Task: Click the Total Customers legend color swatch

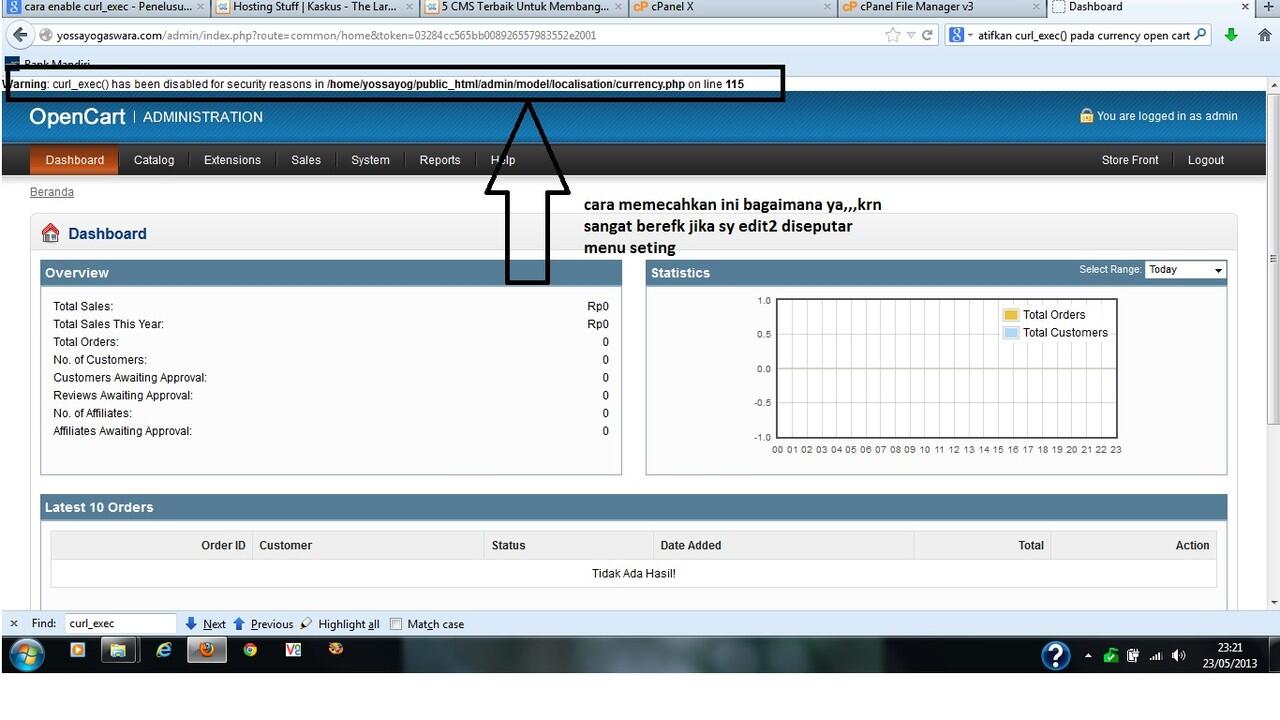Action: (1010, 333)
